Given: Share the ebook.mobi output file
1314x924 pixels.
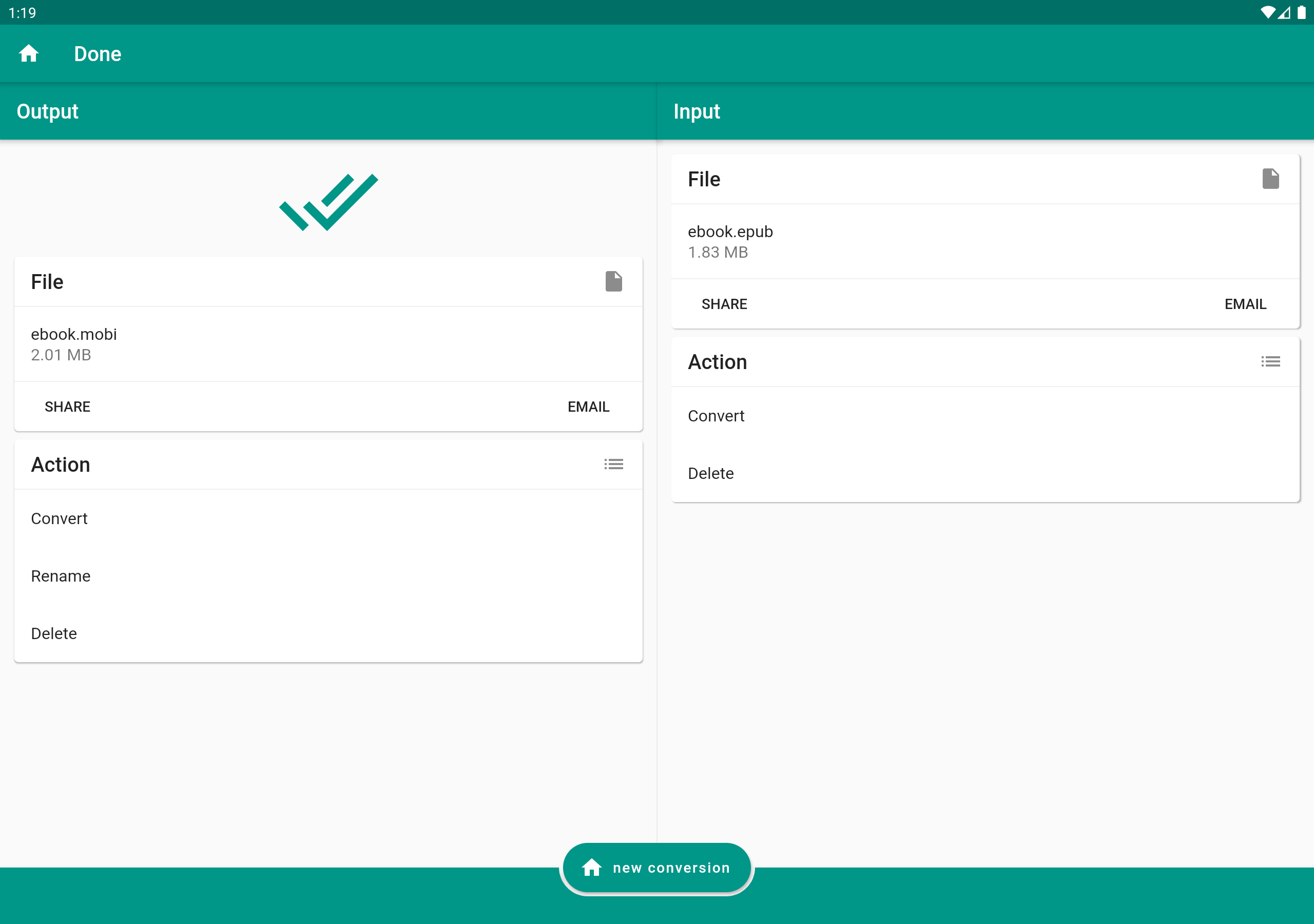Looking at the screenshot, I should click(x=68, y=407).
